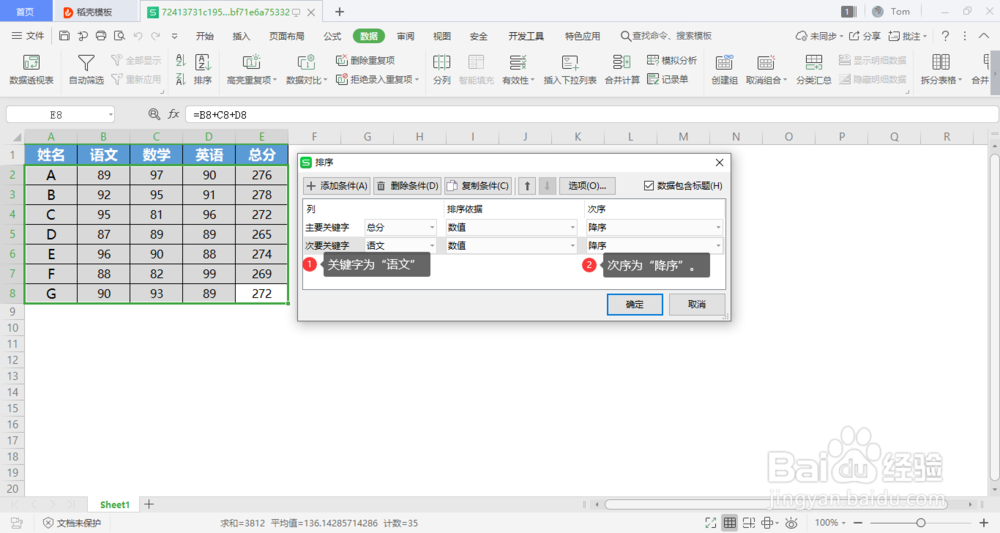1000x533 pixels.
Task: Add a new sheet with plus button
Action: click(x=149, y=504)
